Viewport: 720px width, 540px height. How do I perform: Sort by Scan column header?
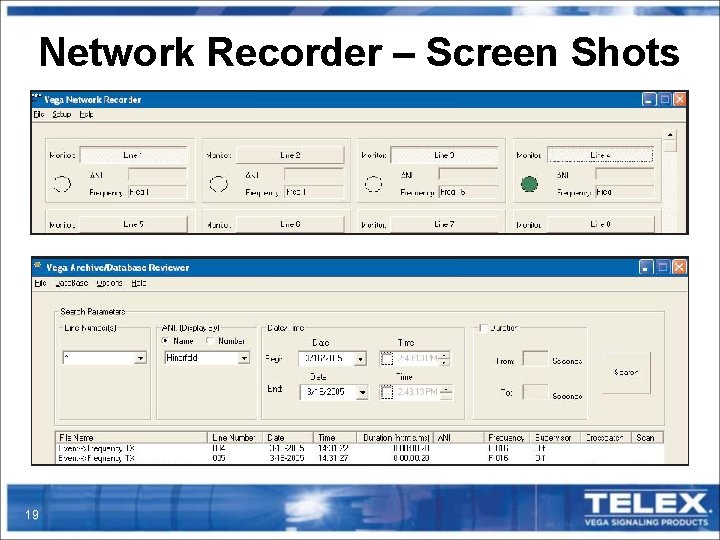[647, 438]
